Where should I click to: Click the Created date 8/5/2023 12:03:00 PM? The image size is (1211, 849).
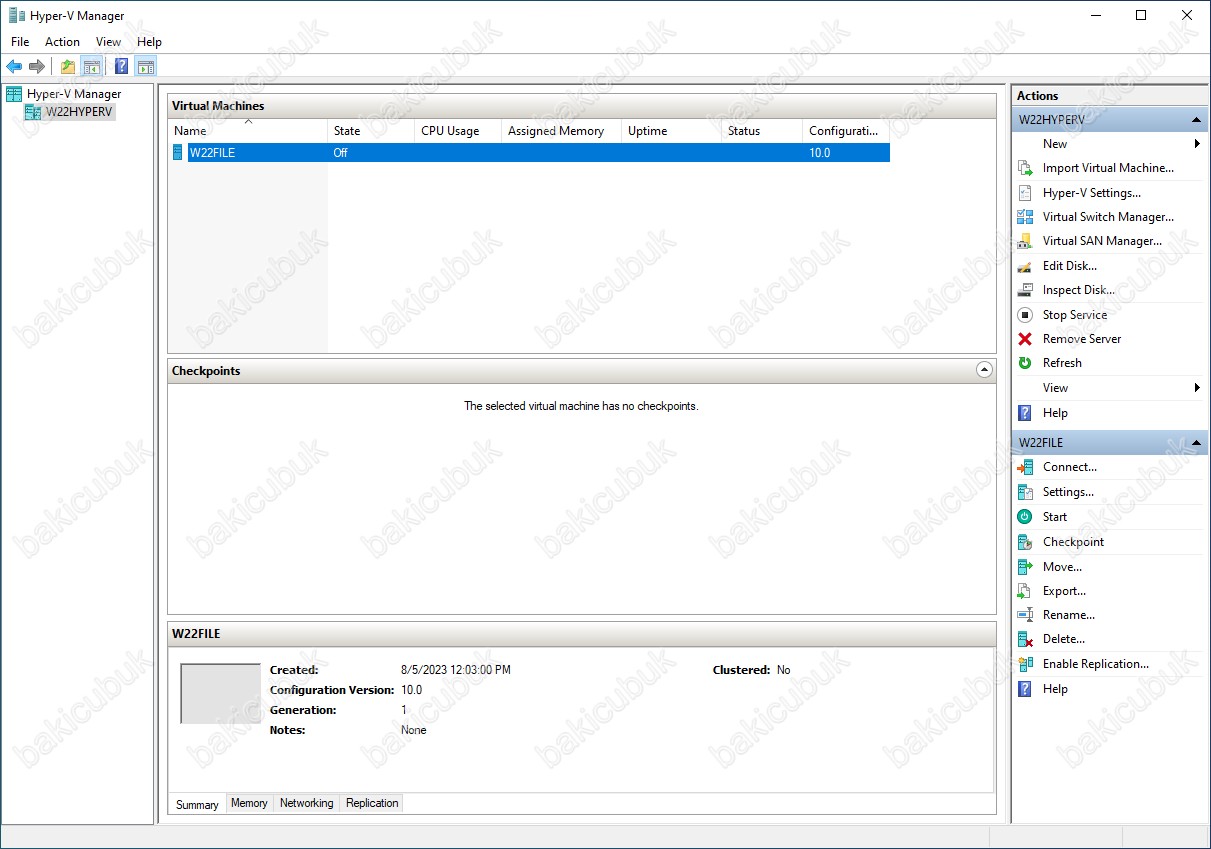coord(456,670)
